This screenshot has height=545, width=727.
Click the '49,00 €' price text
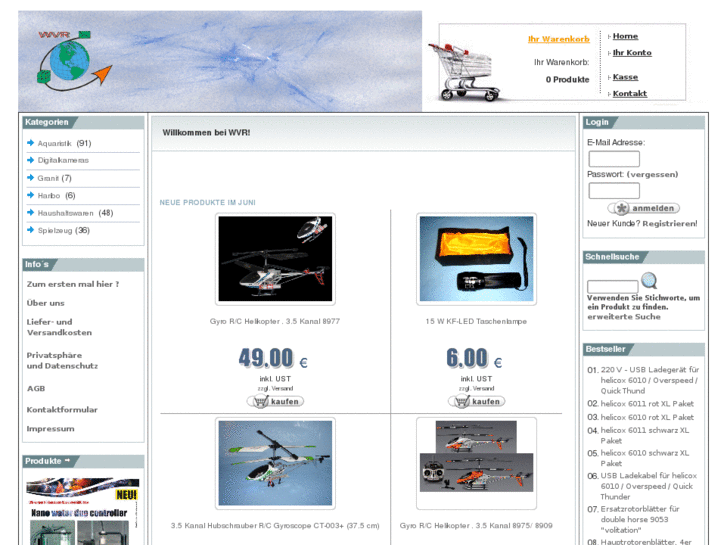273,358
